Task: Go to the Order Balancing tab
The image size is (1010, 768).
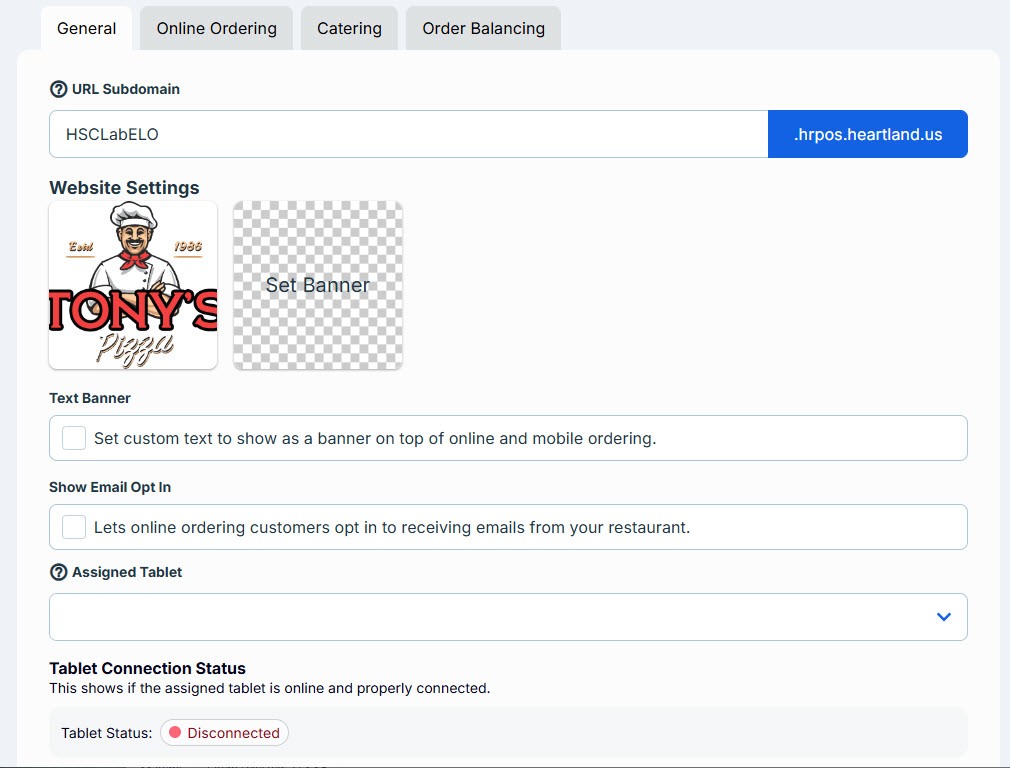Action: 483,28
